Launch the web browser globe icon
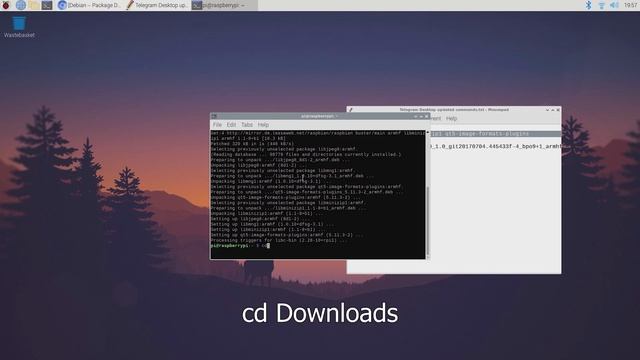This screenshot has height=360, width=640. (20, 5)
